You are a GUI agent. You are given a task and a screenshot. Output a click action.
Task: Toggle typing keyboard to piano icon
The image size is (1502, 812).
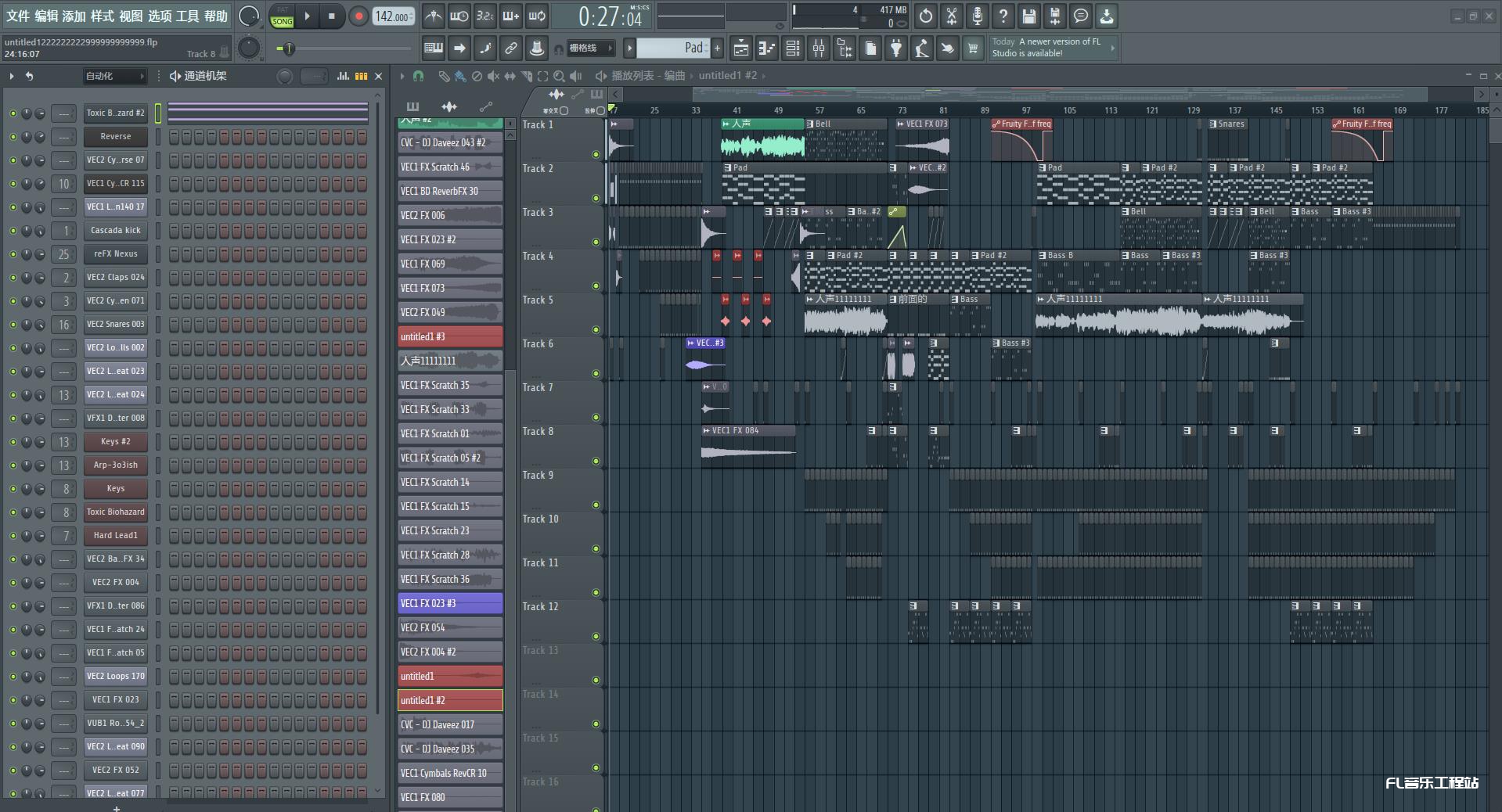433,49
